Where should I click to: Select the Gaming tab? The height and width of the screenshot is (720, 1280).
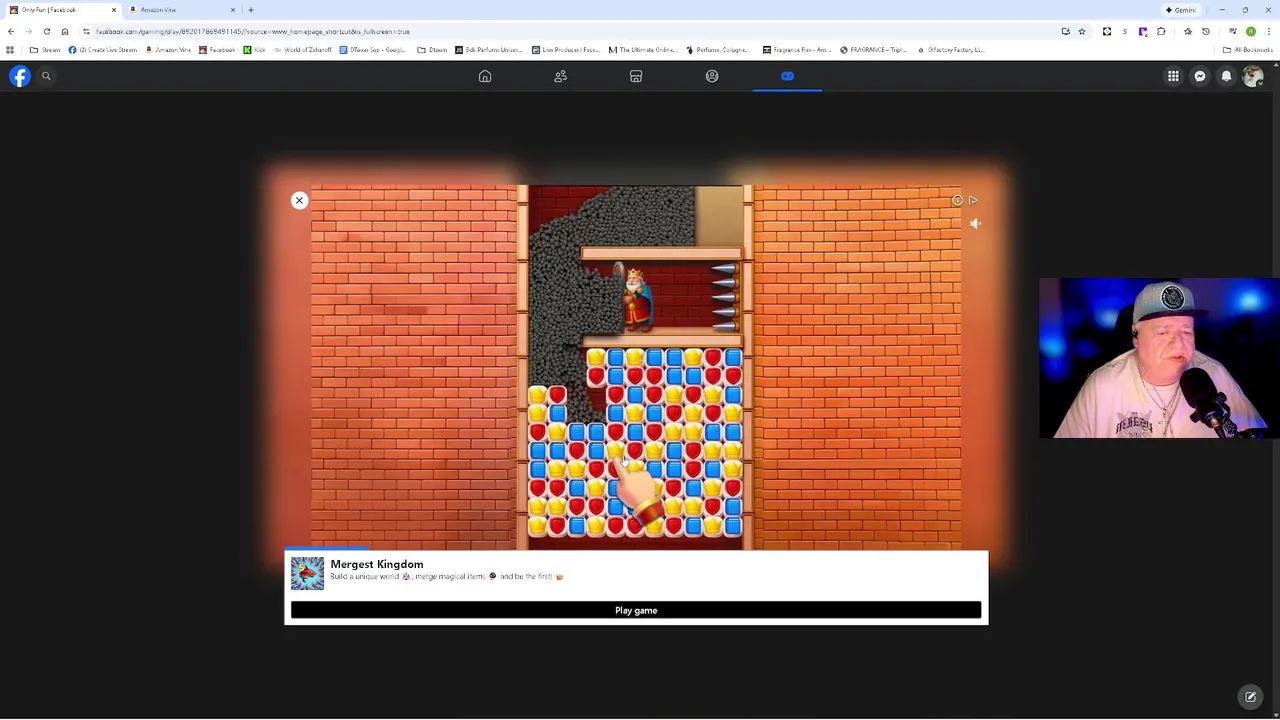(x=787, y=76)
